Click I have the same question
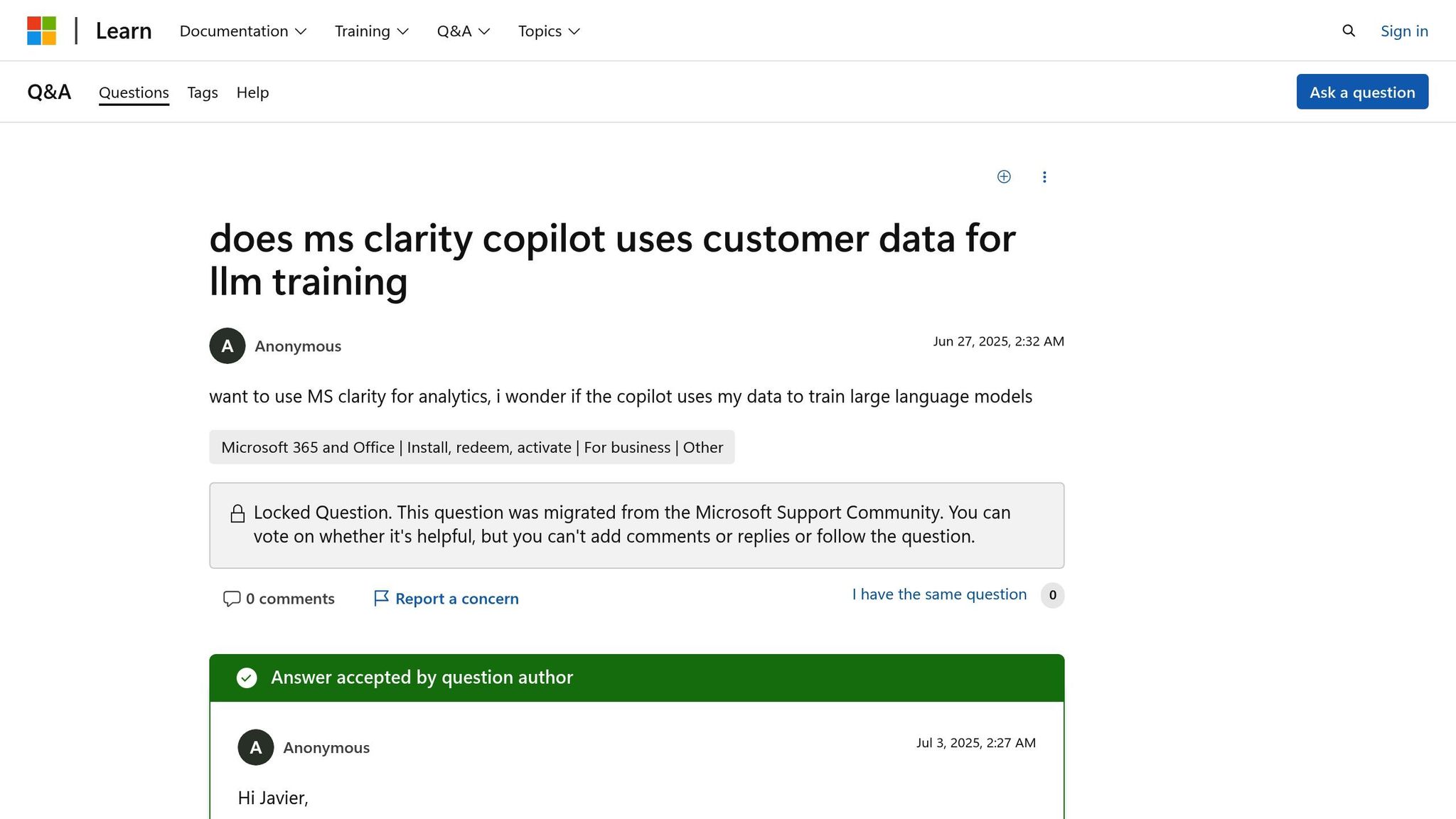The height and width of the screenshot is (819, 1456). point(939,594)
